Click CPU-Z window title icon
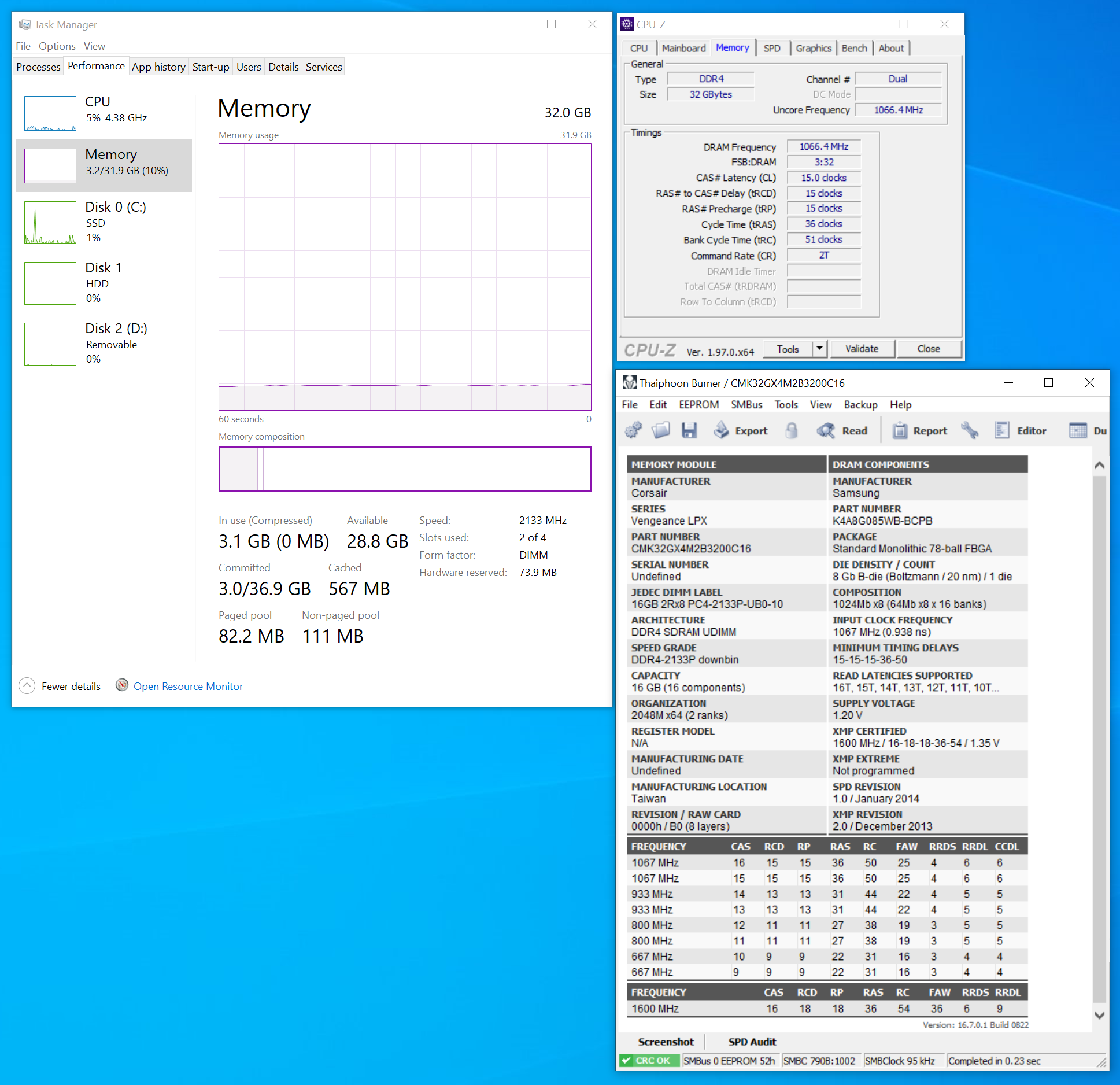The image size is (1120, 1085). 627,24
